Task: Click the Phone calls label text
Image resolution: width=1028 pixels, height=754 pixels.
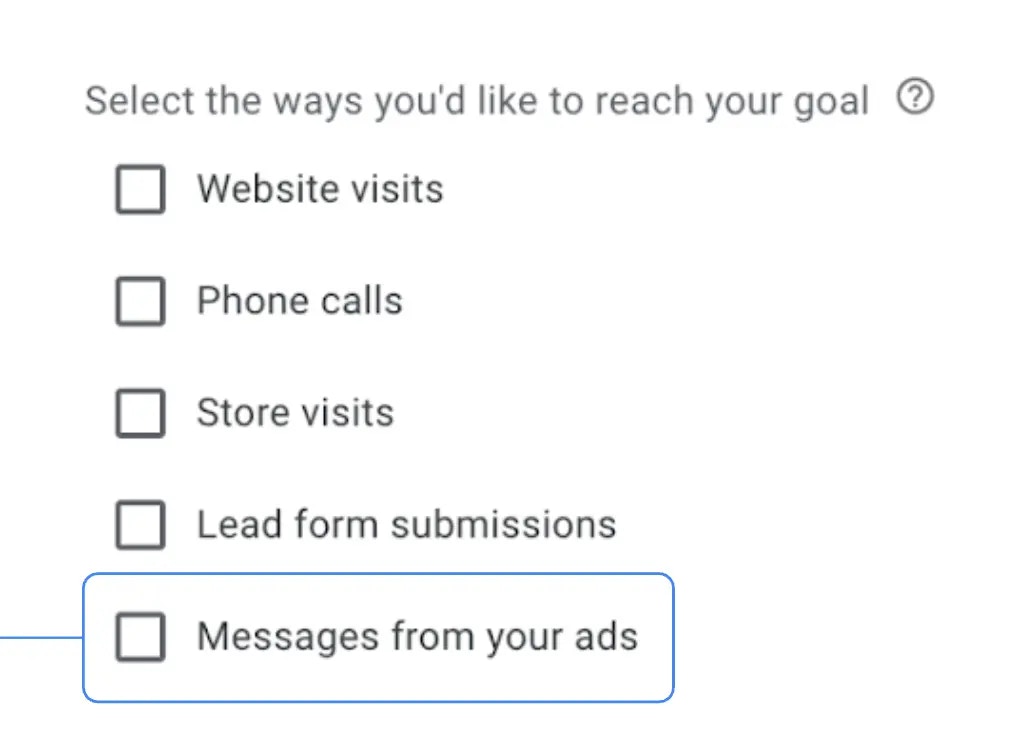Action: click(x=299, y=301)
